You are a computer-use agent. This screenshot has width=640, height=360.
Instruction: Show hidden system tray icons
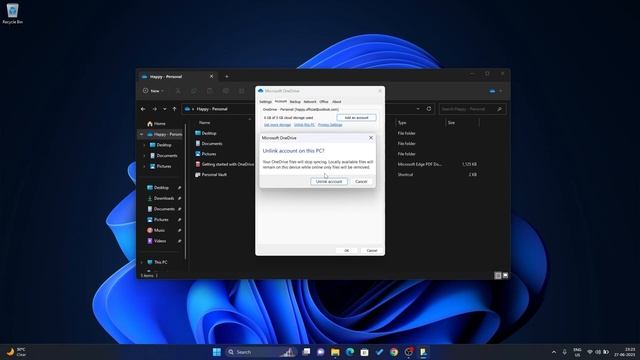click(x=554, y=352)
